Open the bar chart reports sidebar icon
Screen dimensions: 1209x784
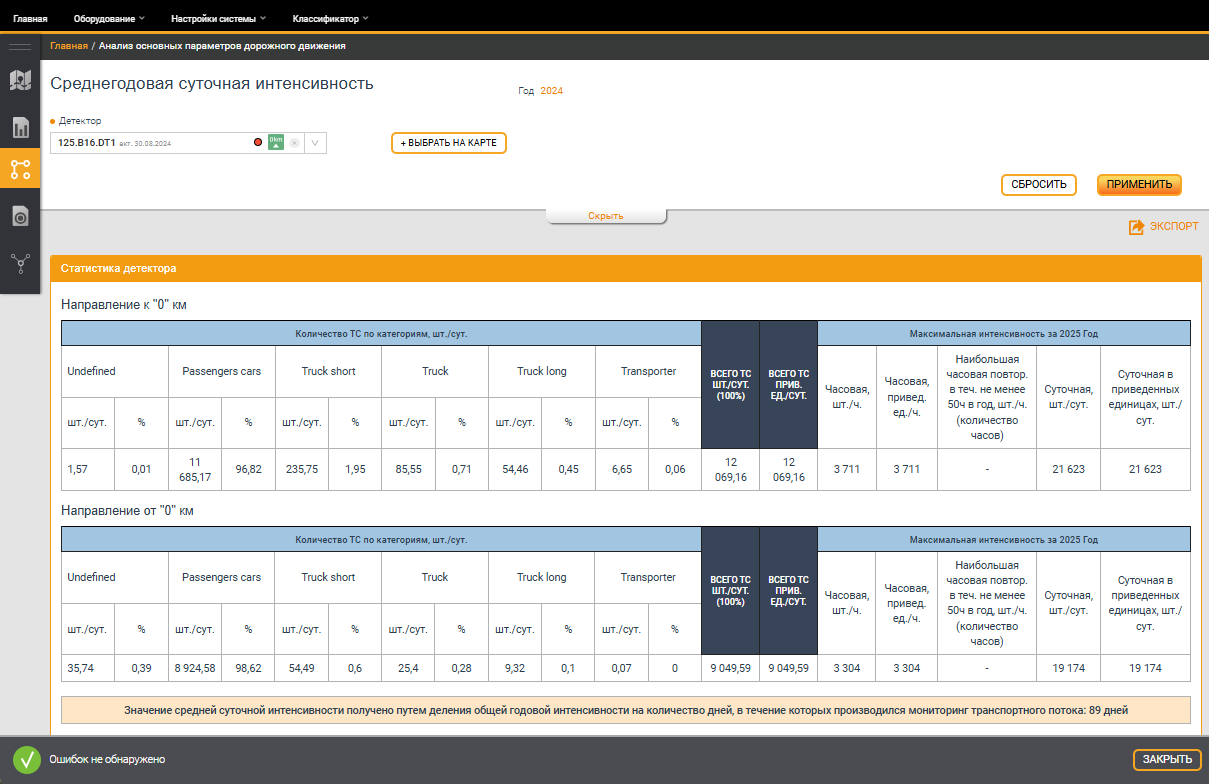pos(20,127)
